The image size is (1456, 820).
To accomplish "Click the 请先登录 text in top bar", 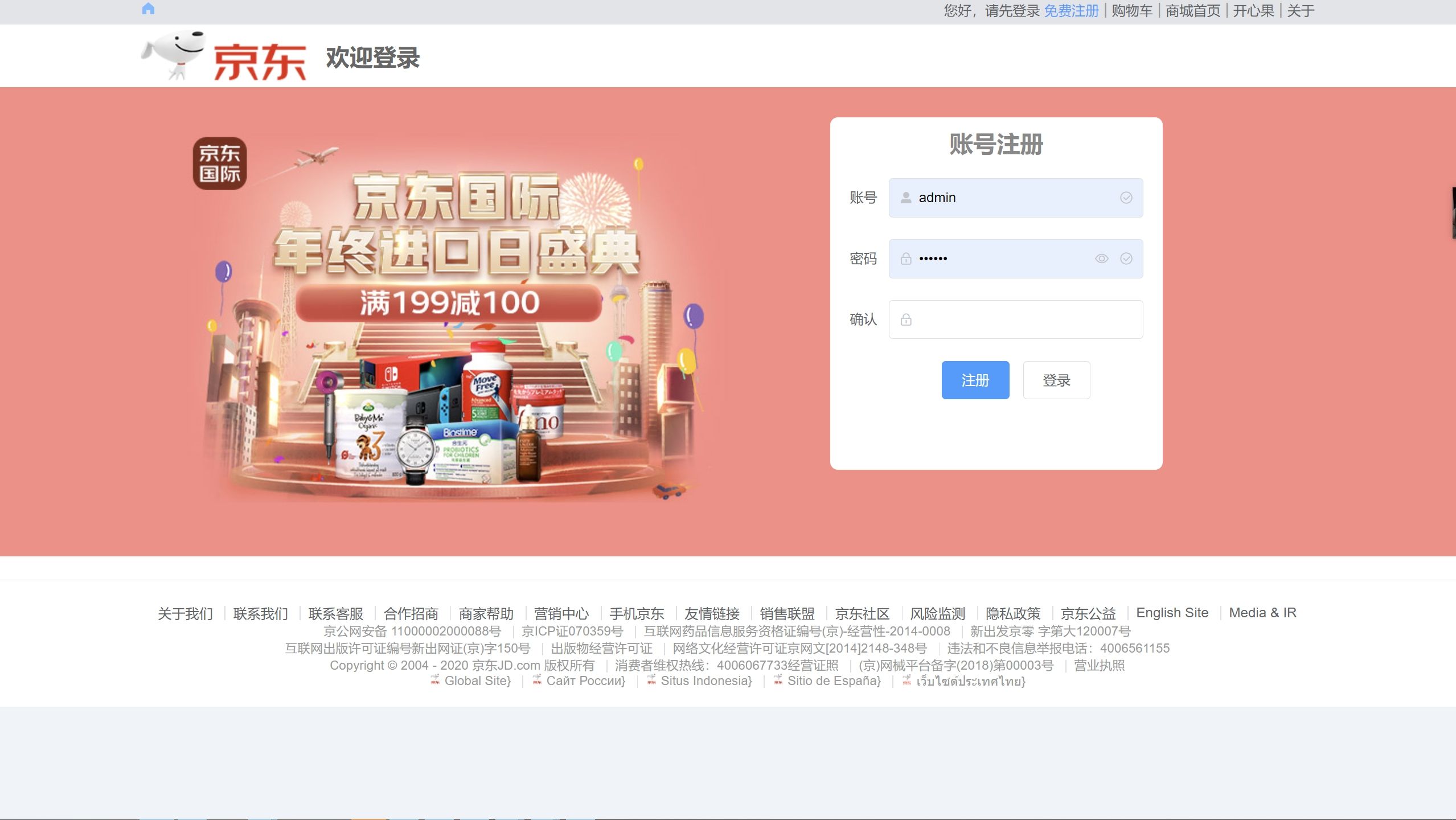I will point(1012,11).
